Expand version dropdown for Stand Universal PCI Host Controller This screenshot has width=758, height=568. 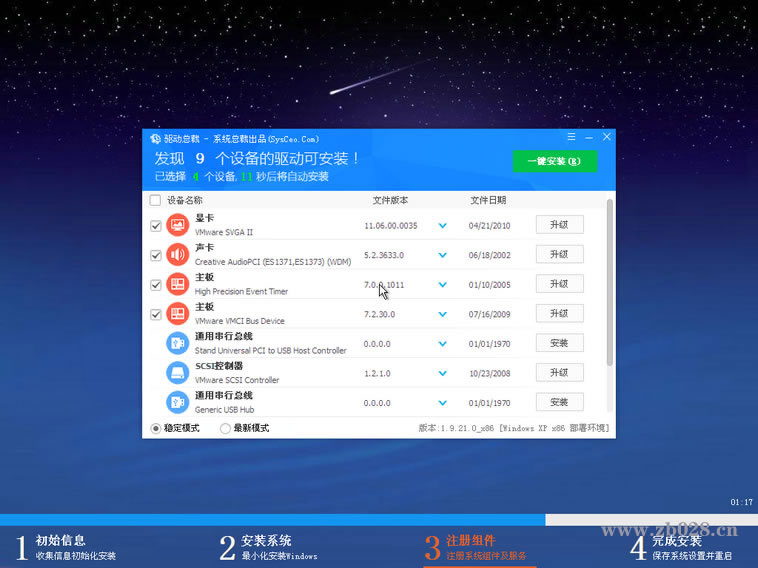pyautogui.click(x=442, y=344)
